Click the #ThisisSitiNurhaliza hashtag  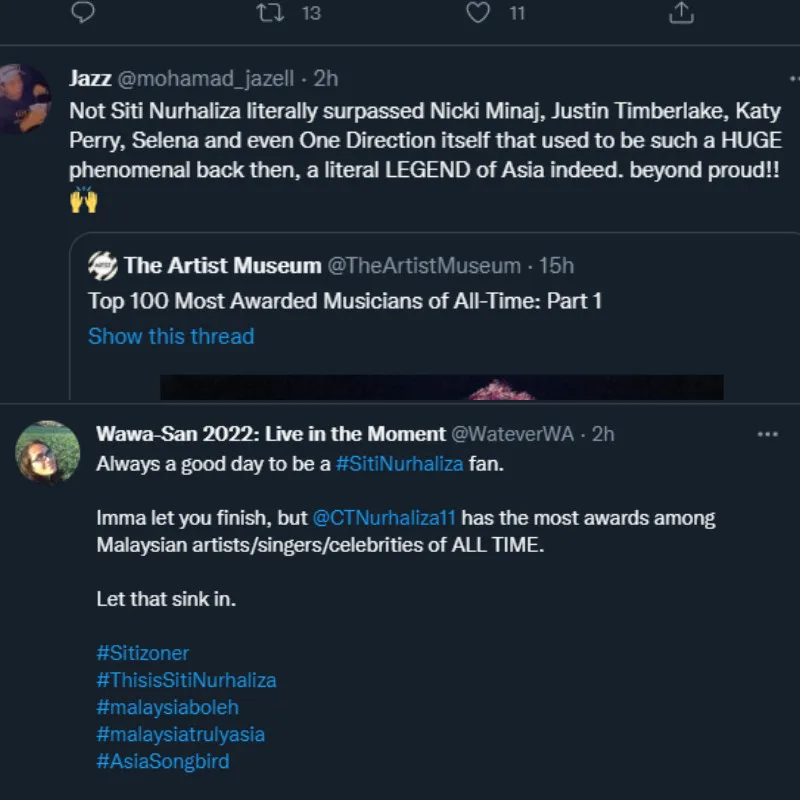coord(186,680)
